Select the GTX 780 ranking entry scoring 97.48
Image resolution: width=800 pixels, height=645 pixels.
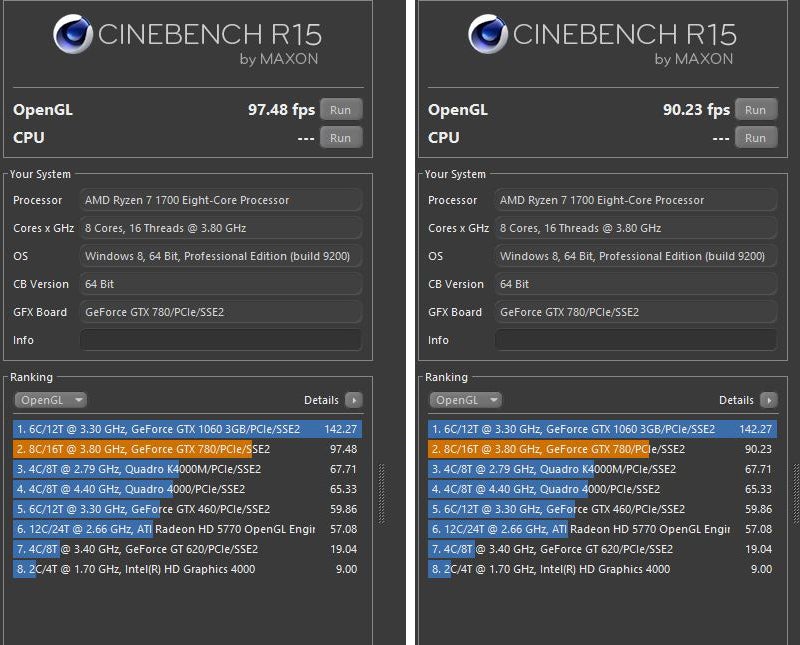point(186,449)
